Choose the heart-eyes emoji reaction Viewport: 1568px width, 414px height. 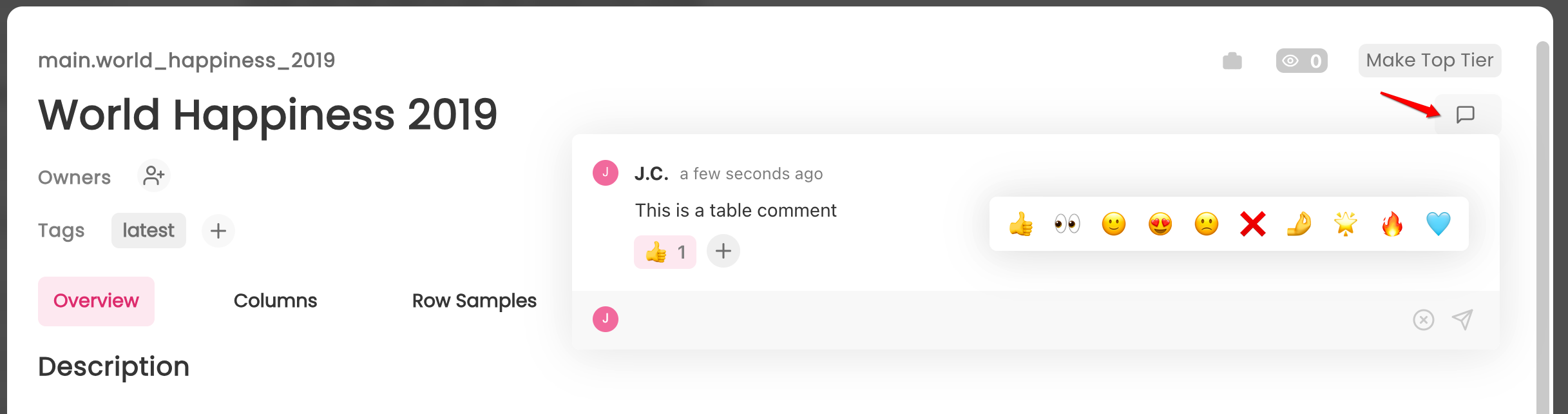coord(1160,224)
